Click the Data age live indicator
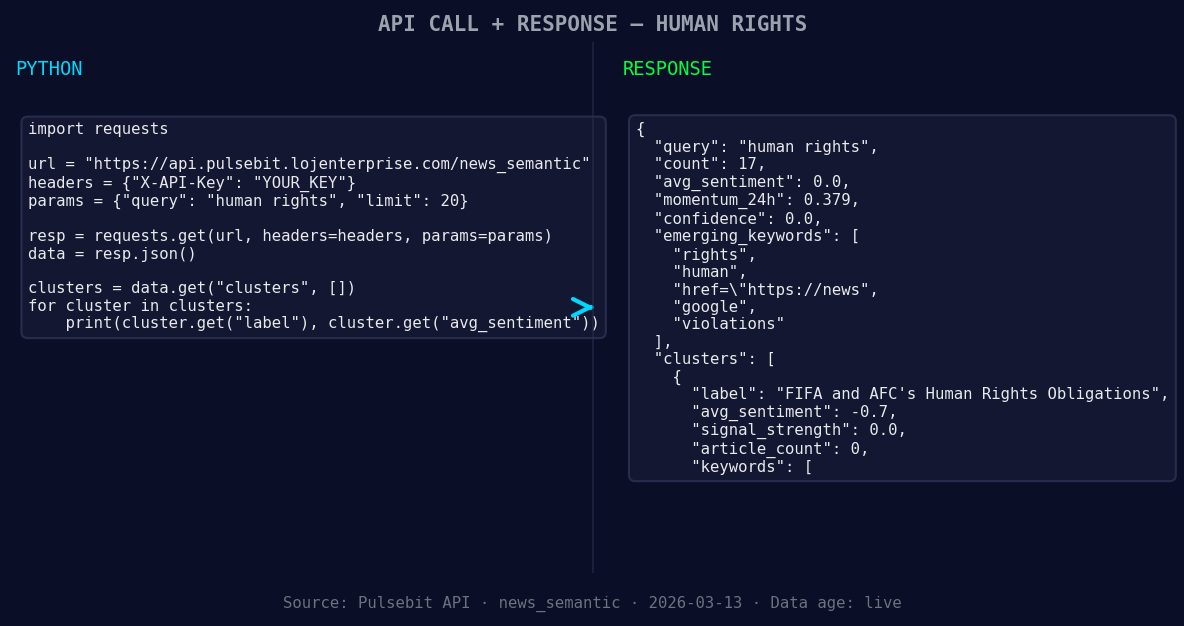Image resolution: width=1184 pixels, height=626 pixels. pyautogui.click(x=836, y=602)
